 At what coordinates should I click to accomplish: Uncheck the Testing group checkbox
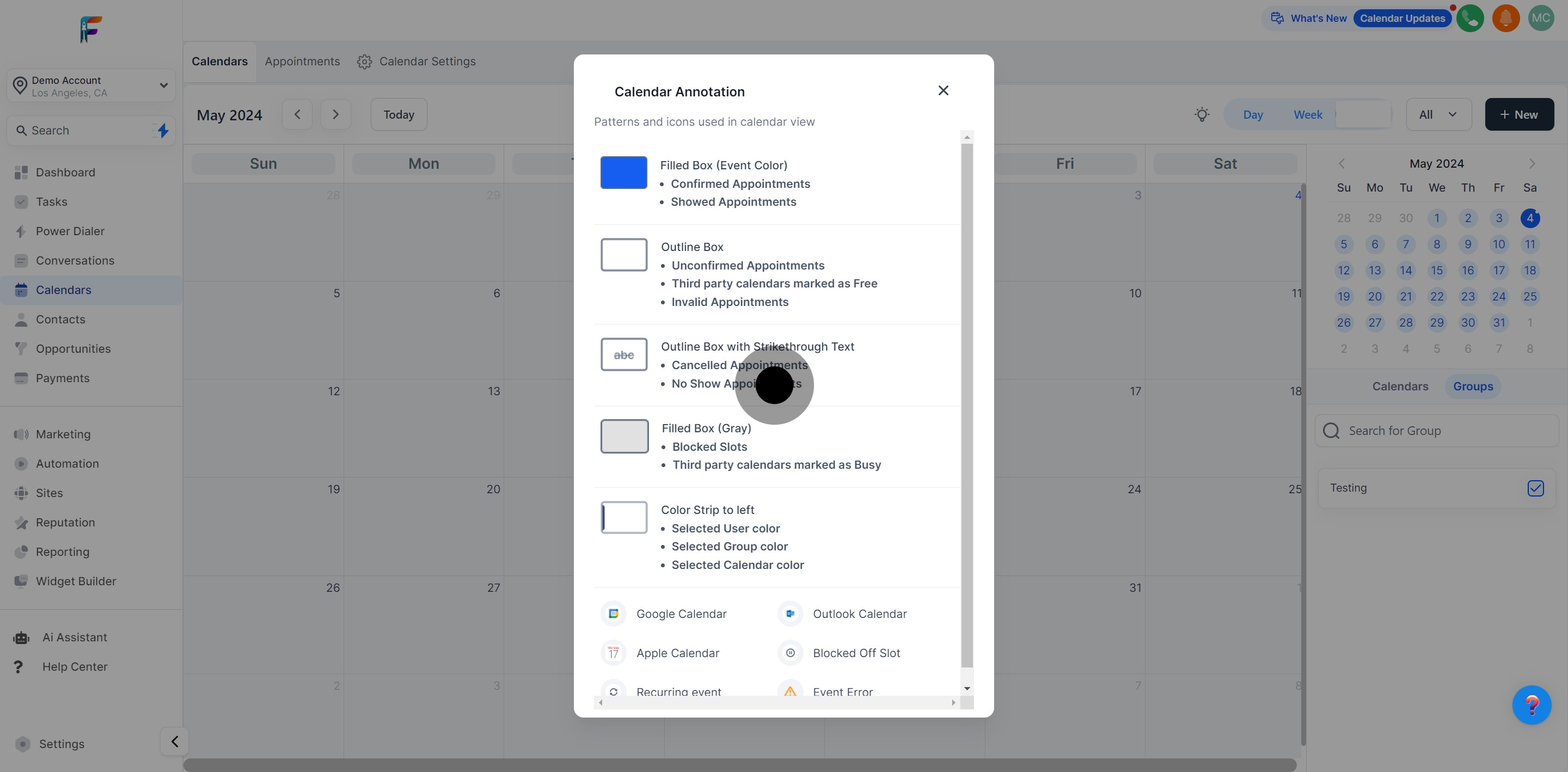(x=1535, y=488)
